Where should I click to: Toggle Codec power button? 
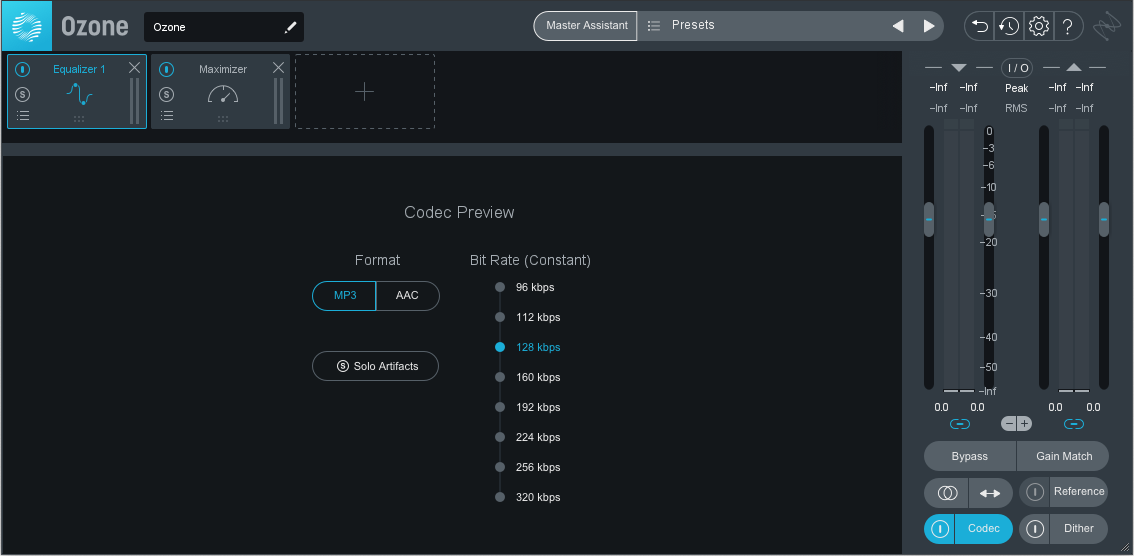coord(939,529)
